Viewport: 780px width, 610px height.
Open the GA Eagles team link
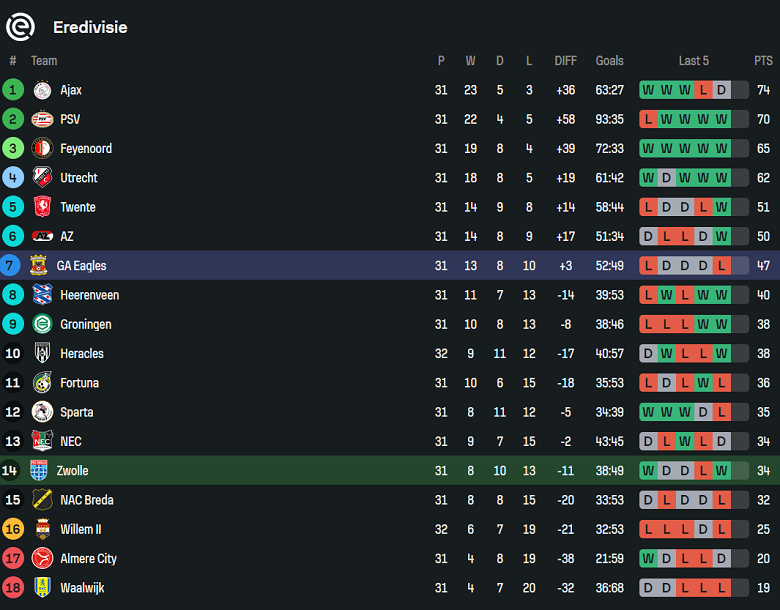pyautogui.click(x=81, y=266)
